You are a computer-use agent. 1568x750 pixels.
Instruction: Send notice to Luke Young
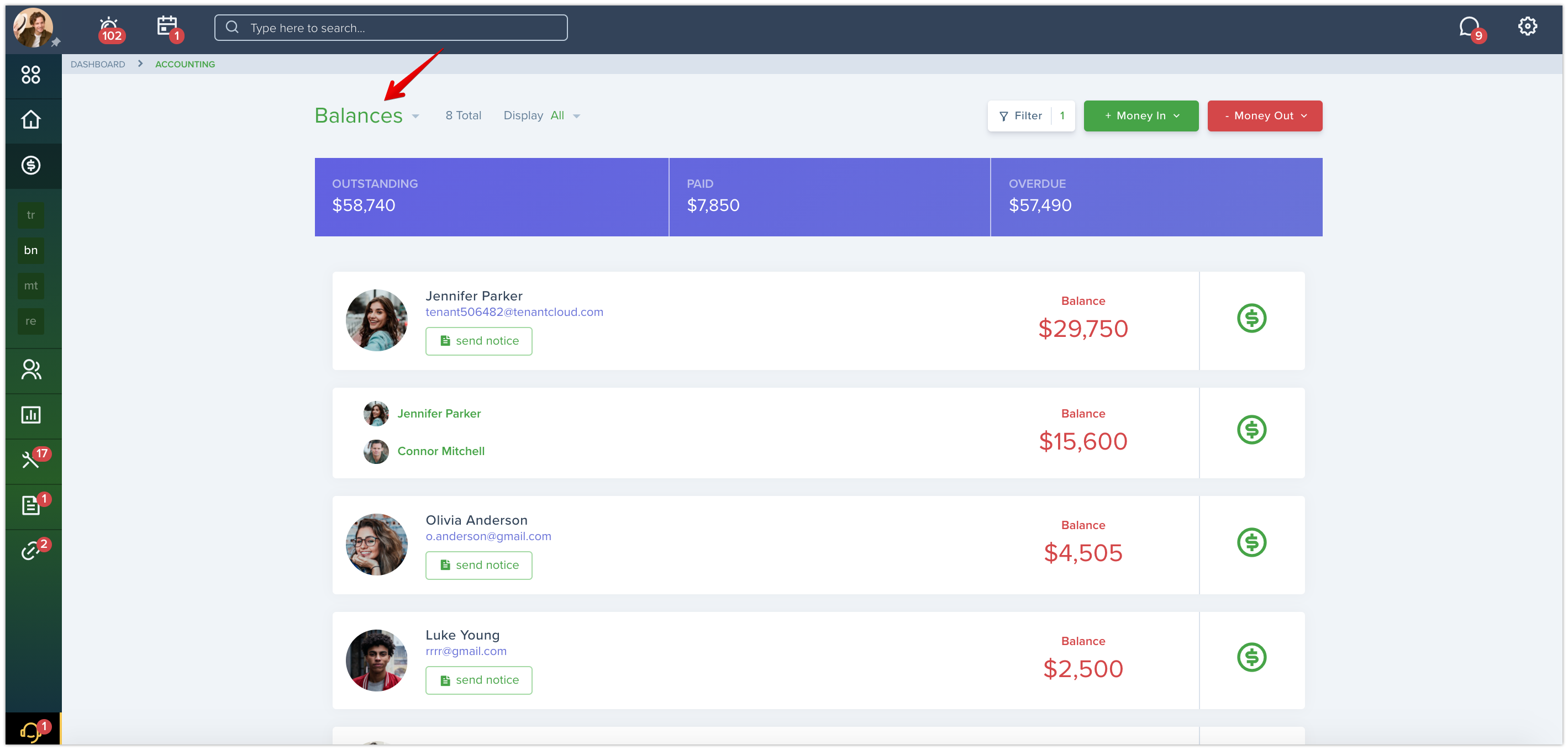click(478, 680)
